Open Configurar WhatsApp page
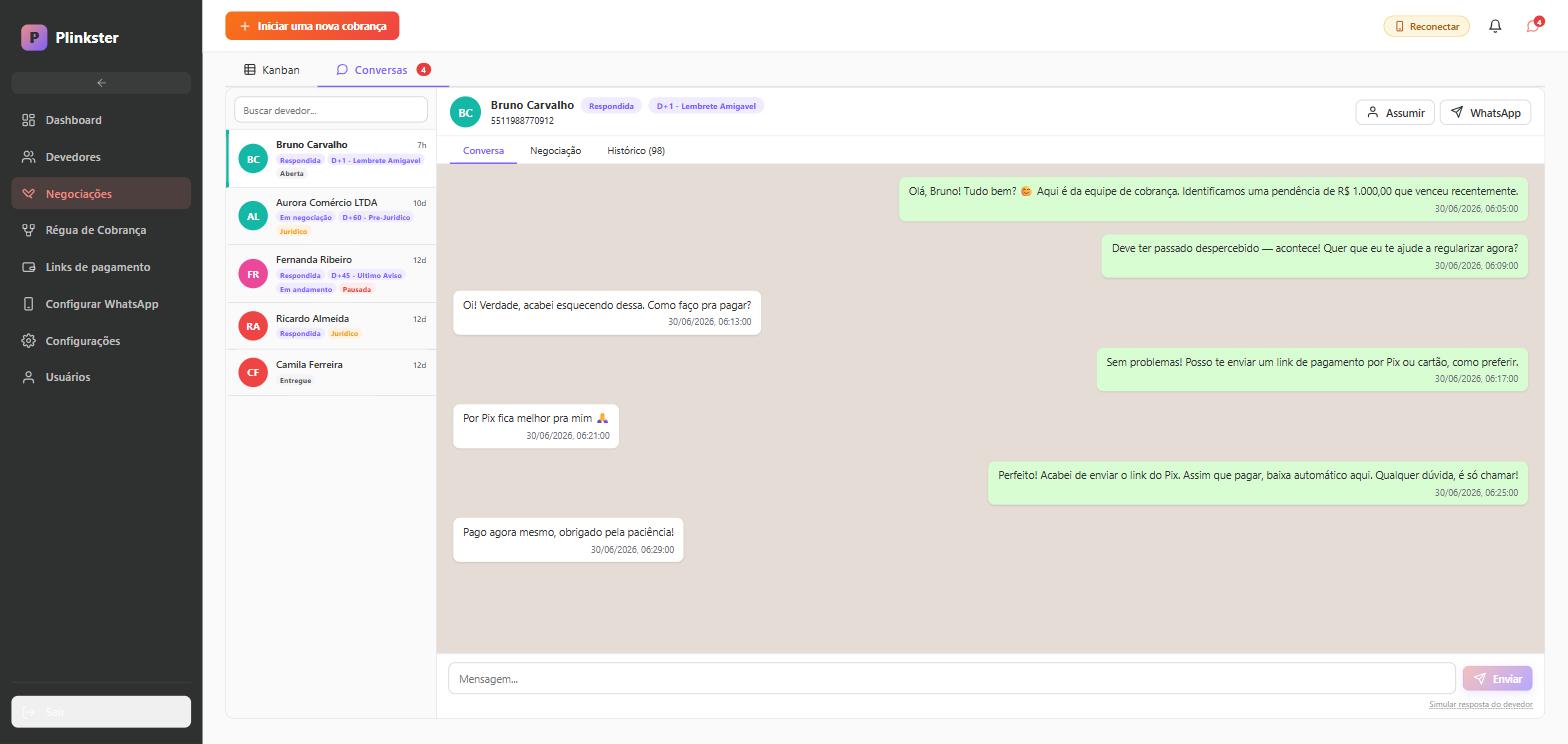The width and height of the screenshot is (1568, 744). (x=101, y=304)
